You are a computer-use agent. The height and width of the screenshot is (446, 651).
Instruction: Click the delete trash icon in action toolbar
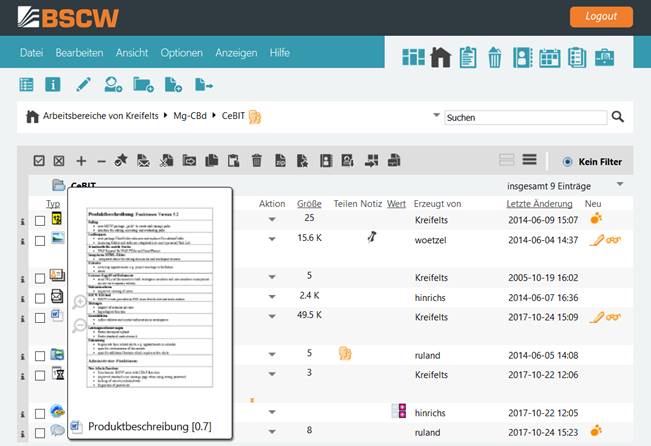tap(256, 160)
